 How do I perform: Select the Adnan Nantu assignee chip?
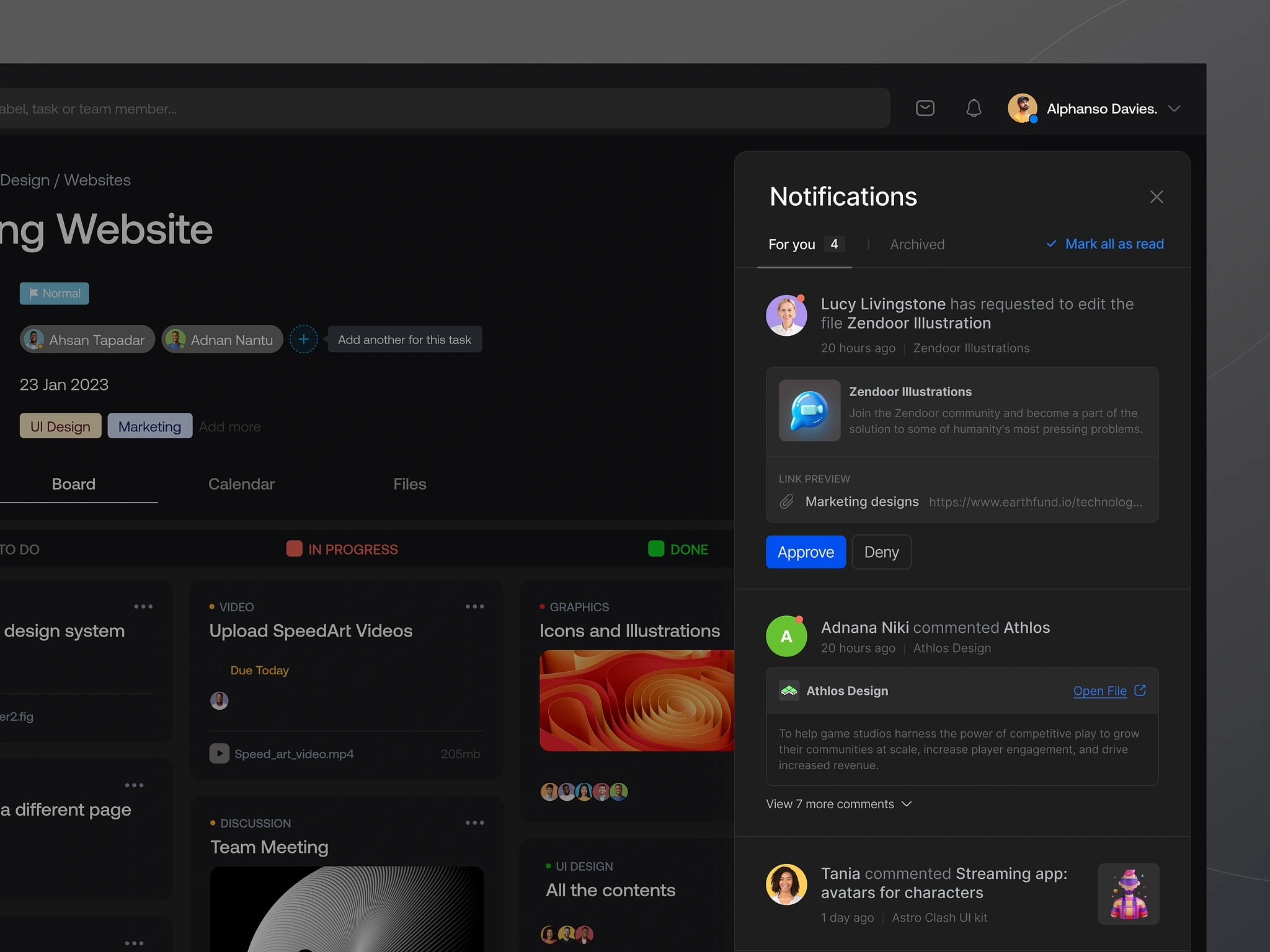[222, 340]
